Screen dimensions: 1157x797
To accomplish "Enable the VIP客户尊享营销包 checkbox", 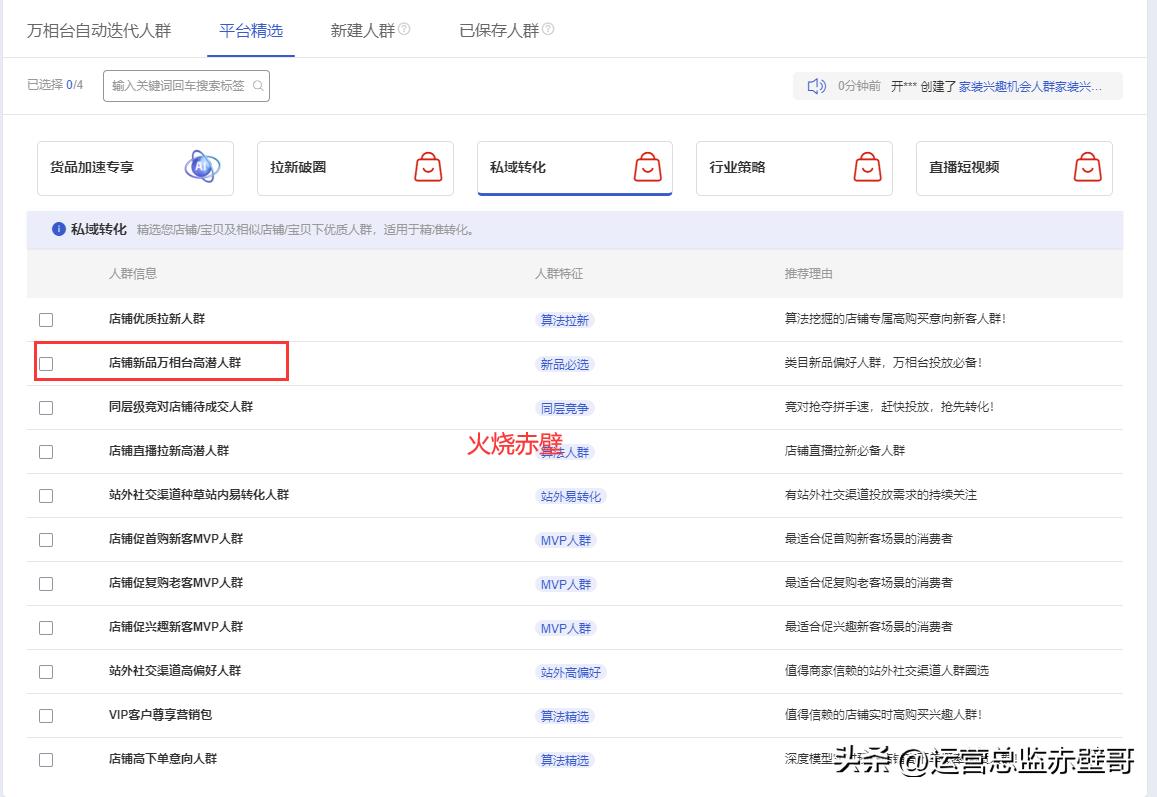I will [x=45, y=716].
